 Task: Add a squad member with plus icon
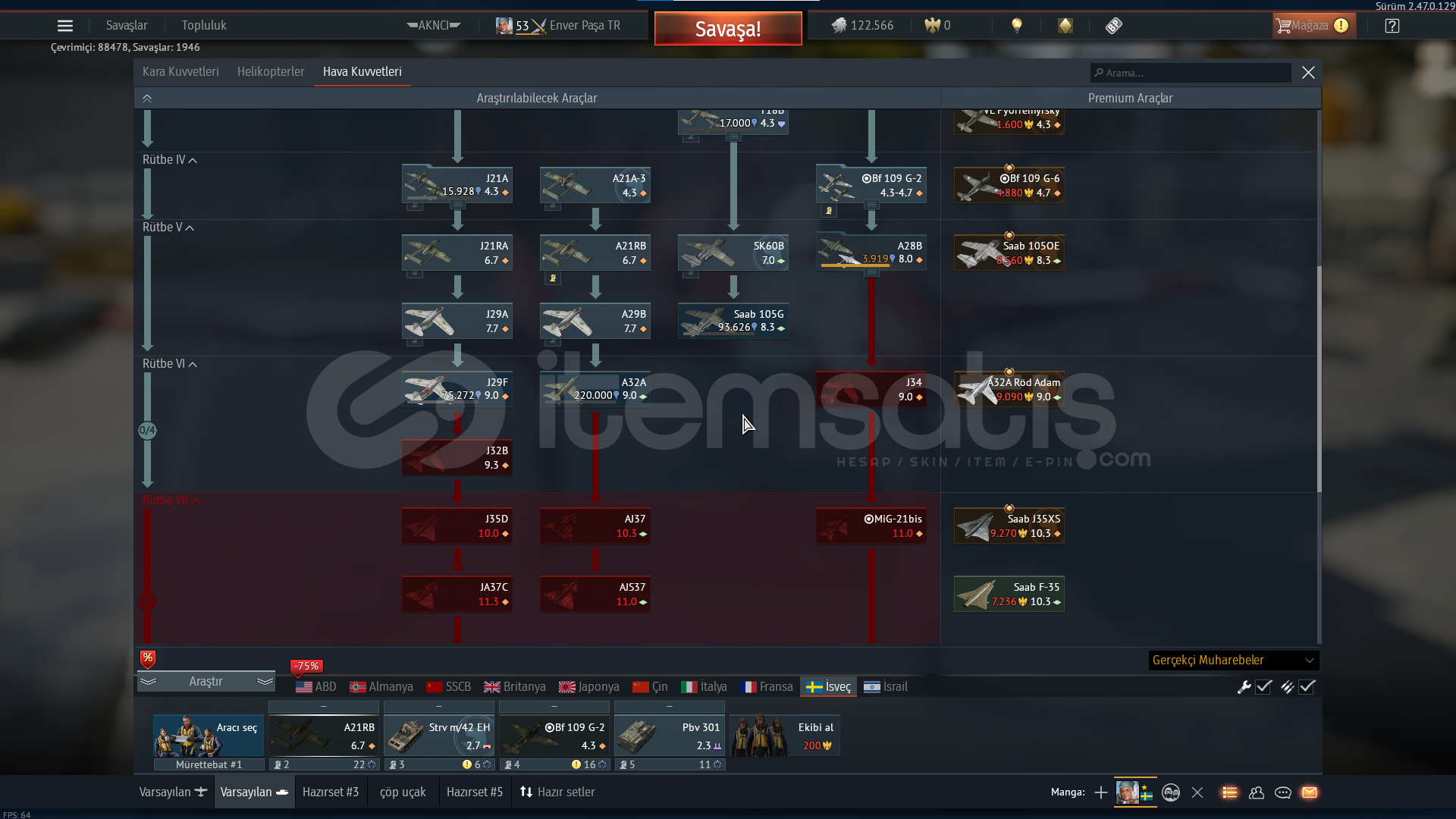click(1101, 792)
